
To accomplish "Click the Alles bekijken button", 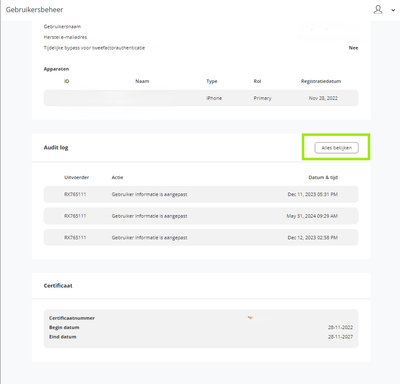I will coord(337,148).
